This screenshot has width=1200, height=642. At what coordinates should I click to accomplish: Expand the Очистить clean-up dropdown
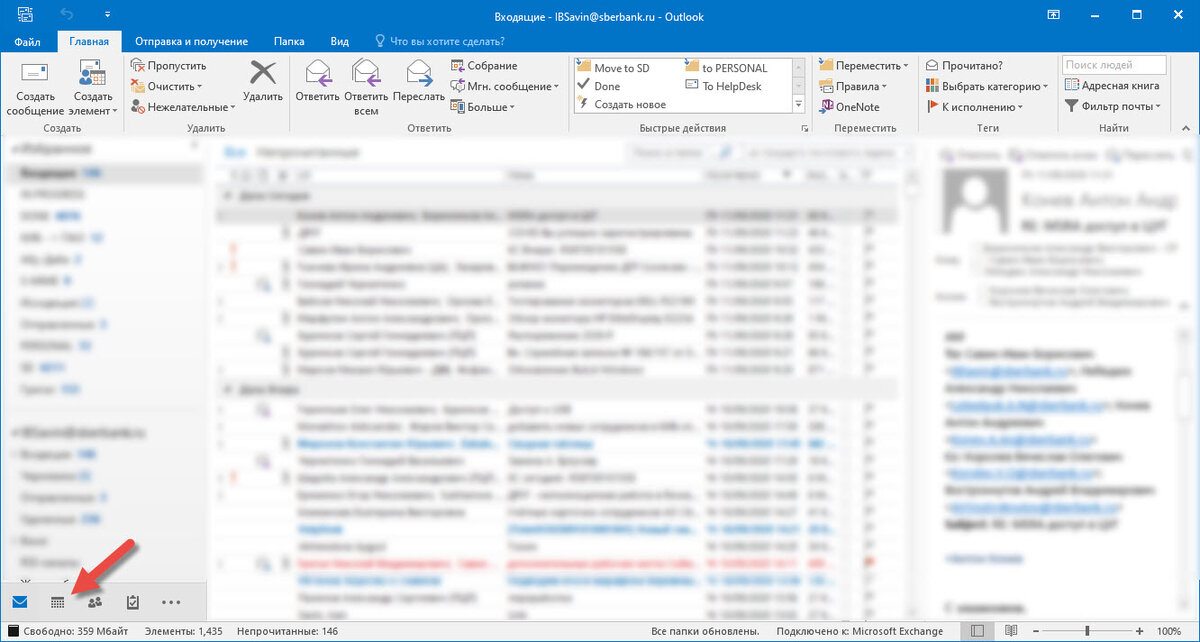pyautogui.click(x=169, y=86)
